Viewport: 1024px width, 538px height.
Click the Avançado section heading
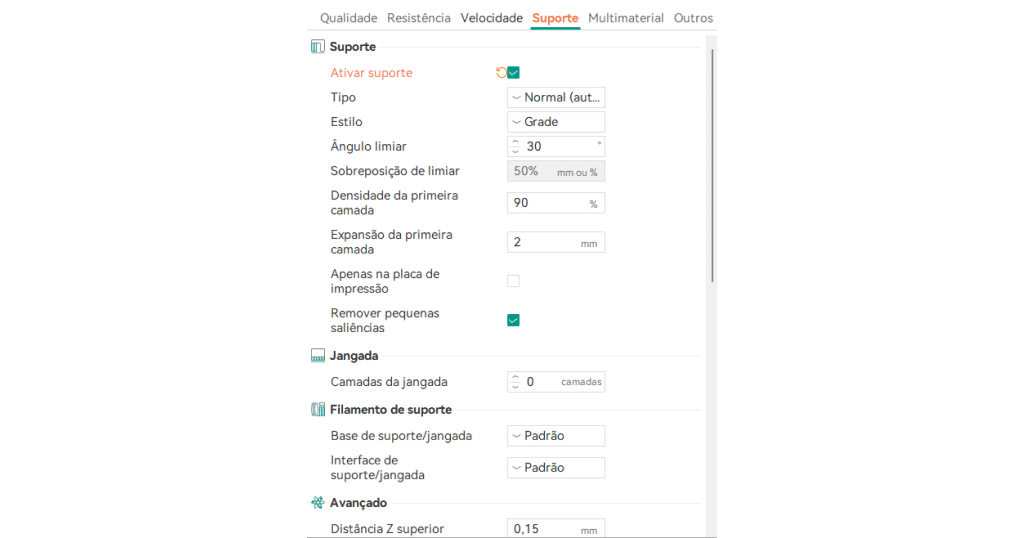click(x=358, y=503)
